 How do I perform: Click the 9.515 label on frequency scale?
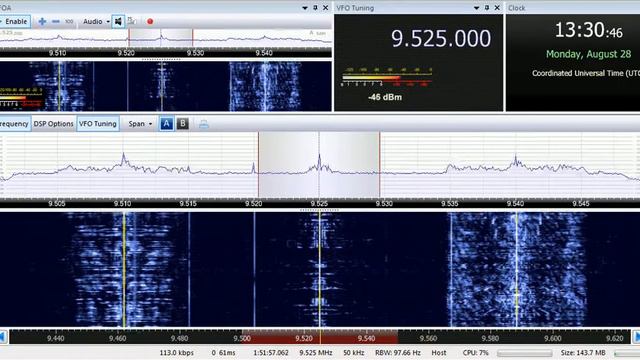[188, 204]
